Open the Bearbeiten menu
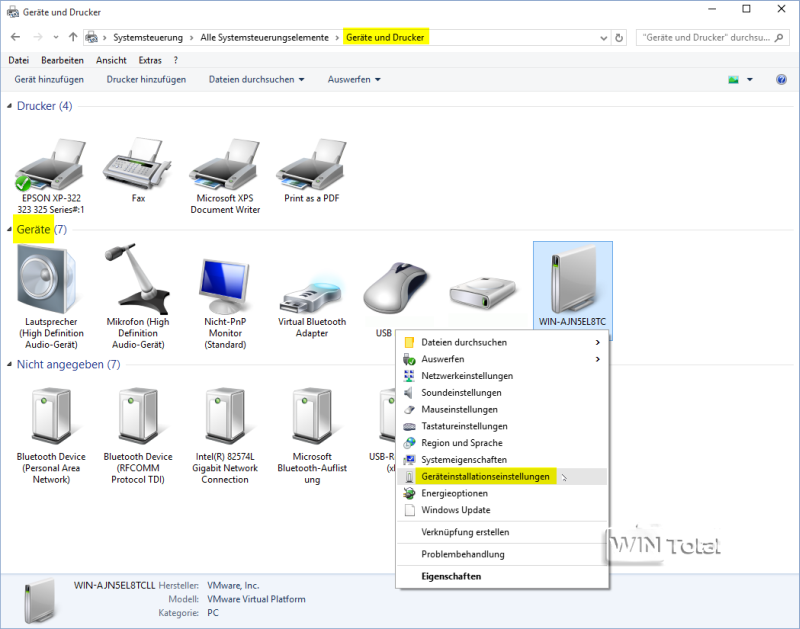Screen dimensions: 800x629 click(62, 60)
